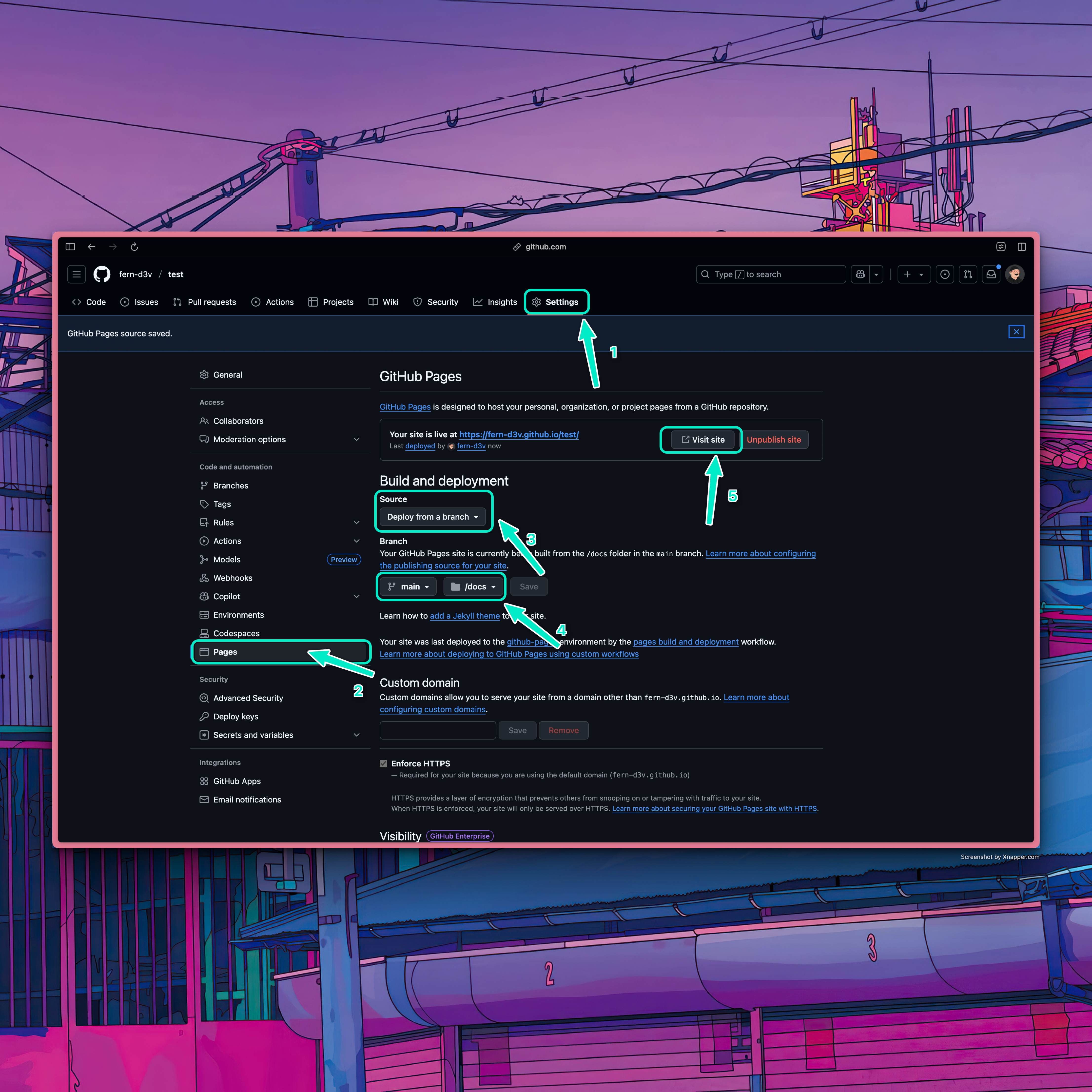View the Insights tab

tap(495, 302)
